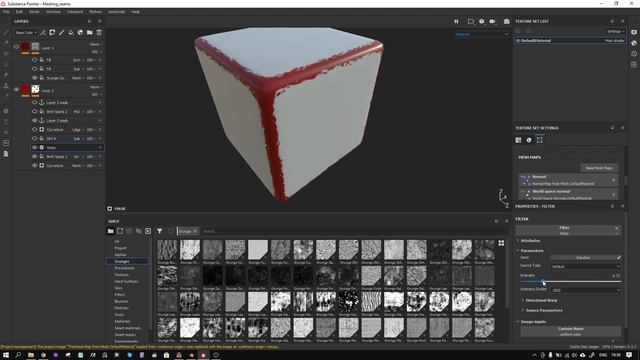Screen dimensions: 640x360
Task: Toggle visibility of Brick Spots 2 effect
Action: (x=35, y=111)
